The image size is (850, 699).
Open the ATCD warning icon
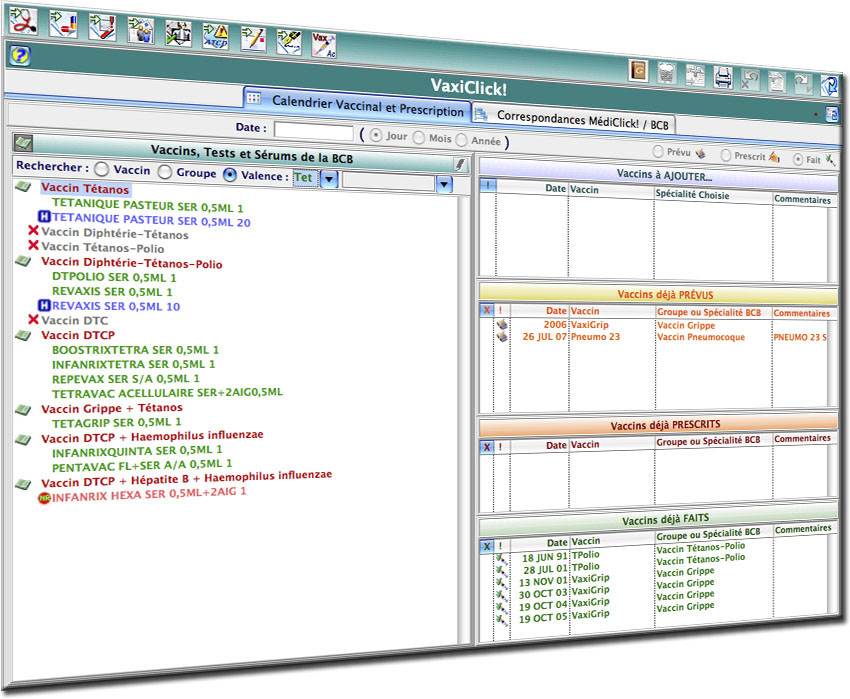point(215,36)
